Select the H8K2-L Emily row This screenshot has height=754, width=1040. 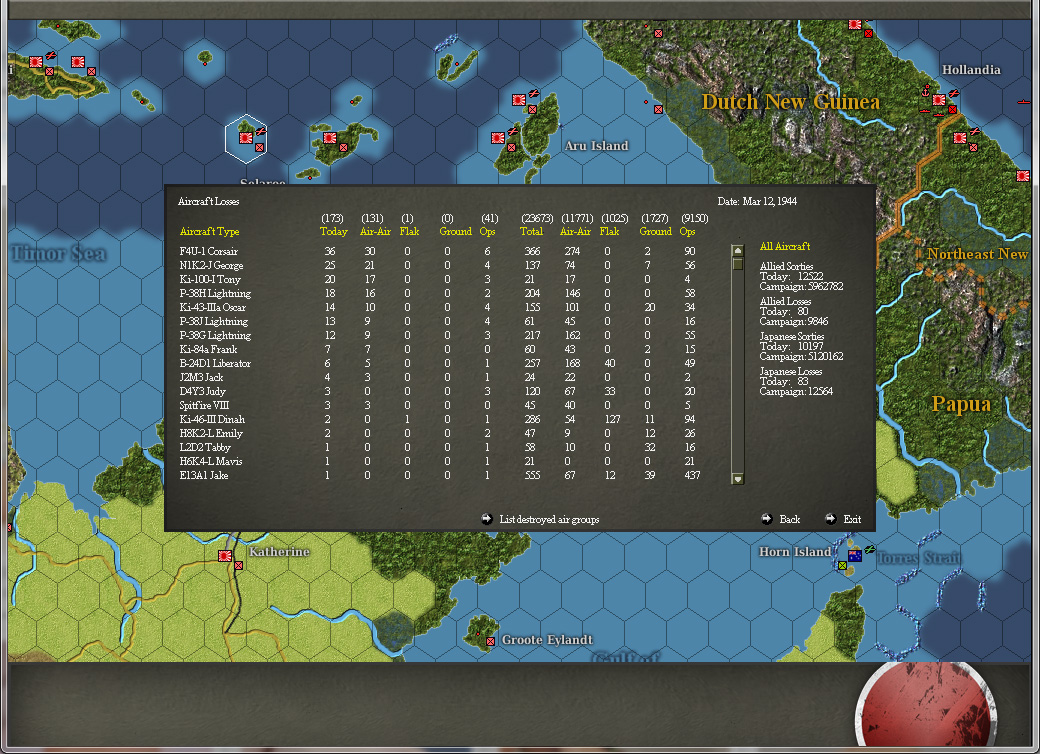[440, 433]
